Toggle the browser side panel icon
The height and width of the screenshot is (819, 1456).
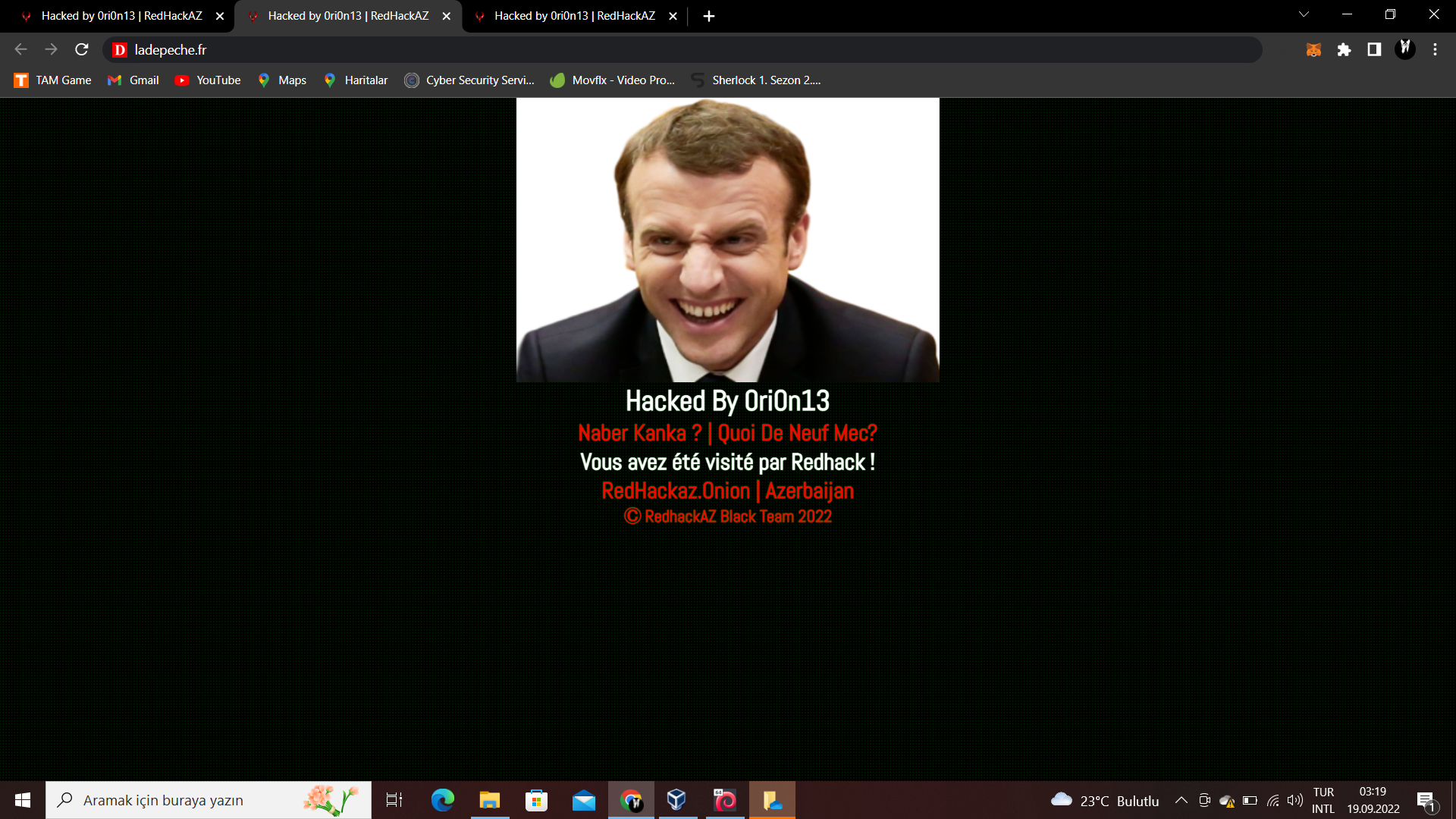click(1374, 49)
